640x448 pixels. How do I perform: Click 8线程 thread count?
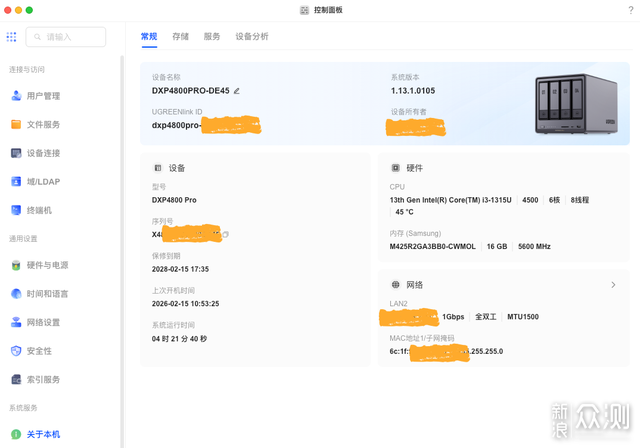580,200
